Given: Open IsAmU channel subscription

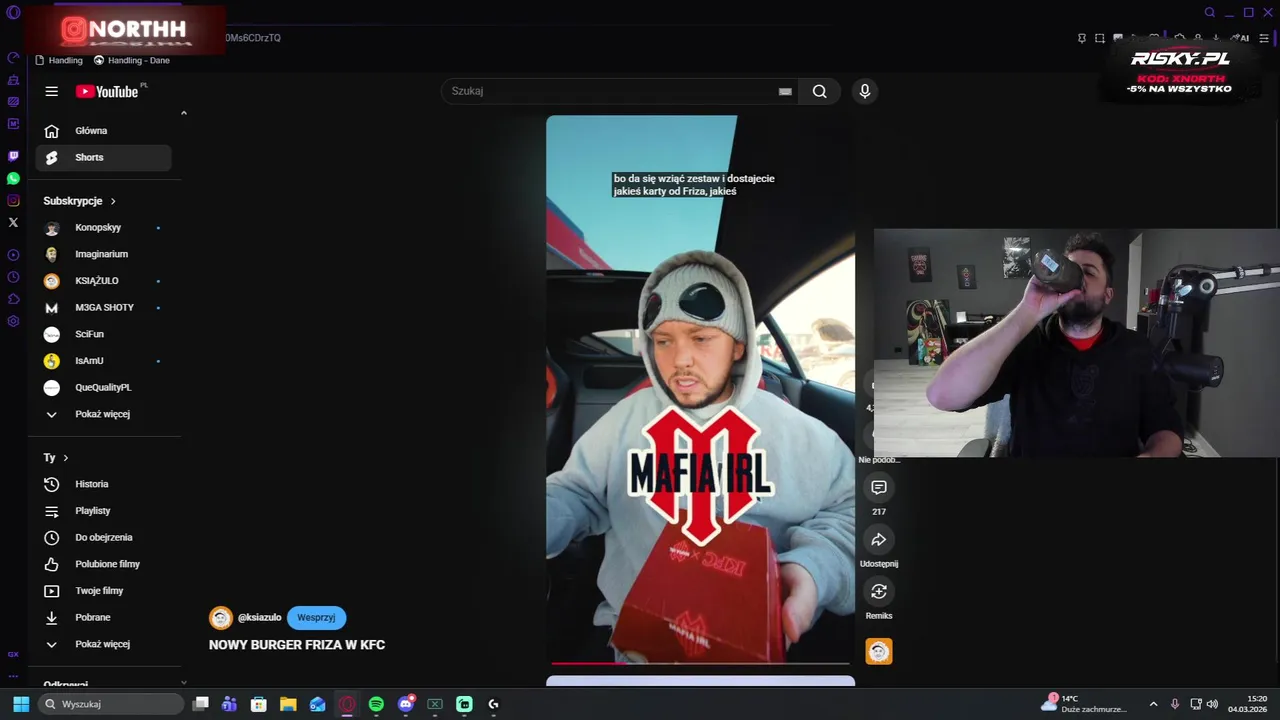Looking at the screenshot, I should pos(104,361).
